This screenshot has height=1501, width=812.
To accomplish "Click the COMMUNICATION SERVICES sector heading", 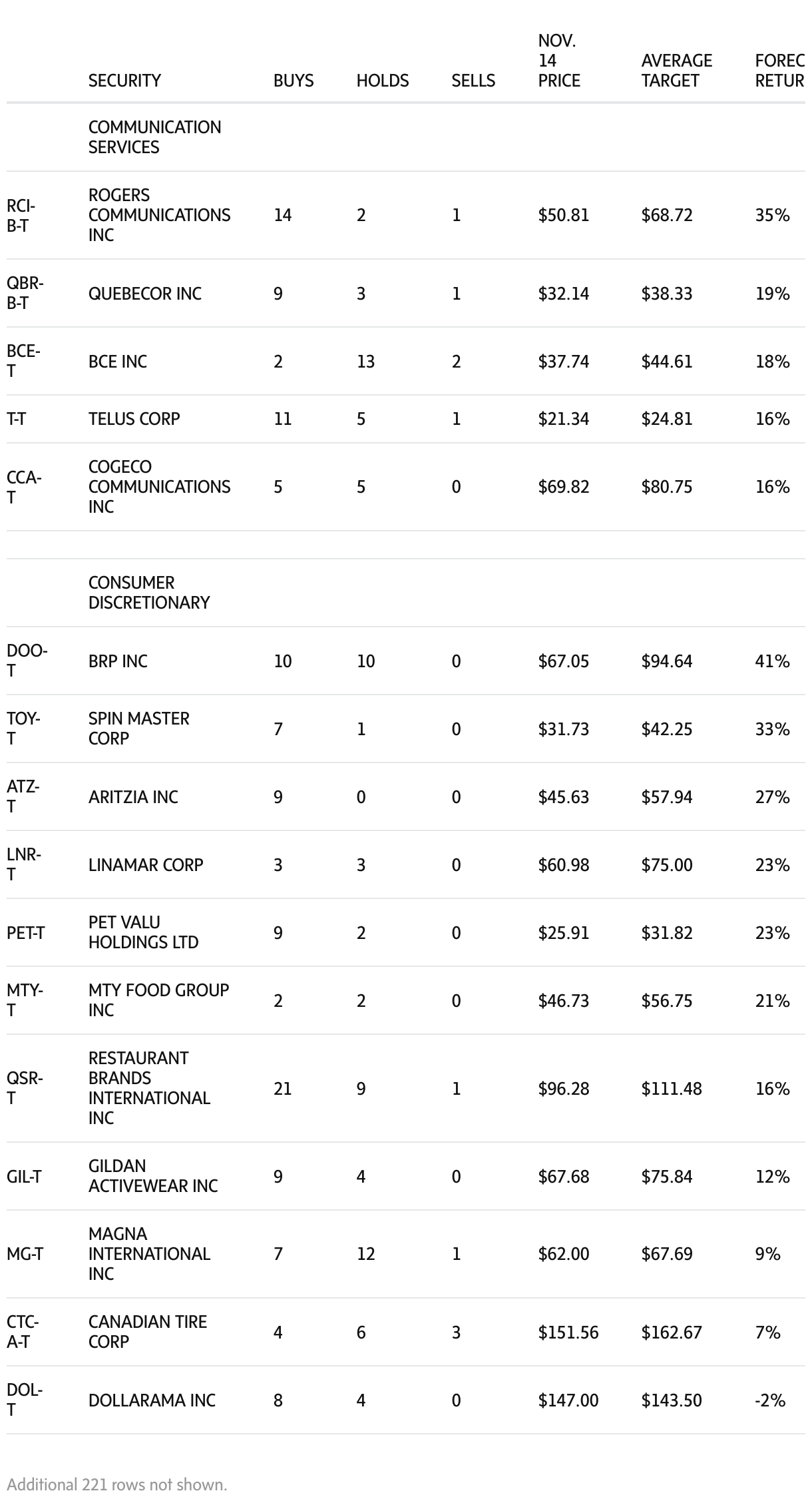I will pyautogui.click(x=154, y=137).
